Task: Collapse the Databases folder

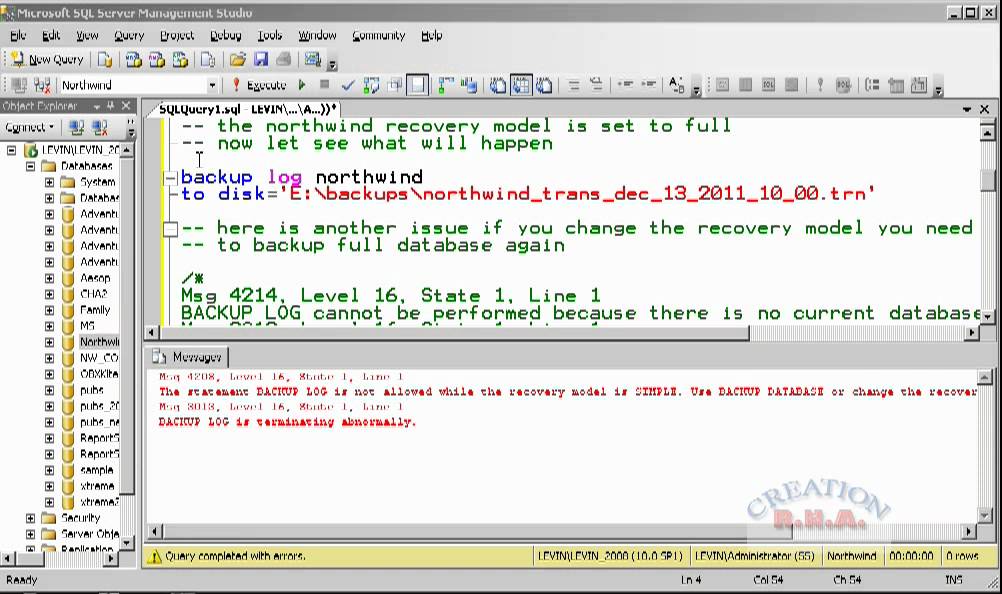Action: coord(30,166)
